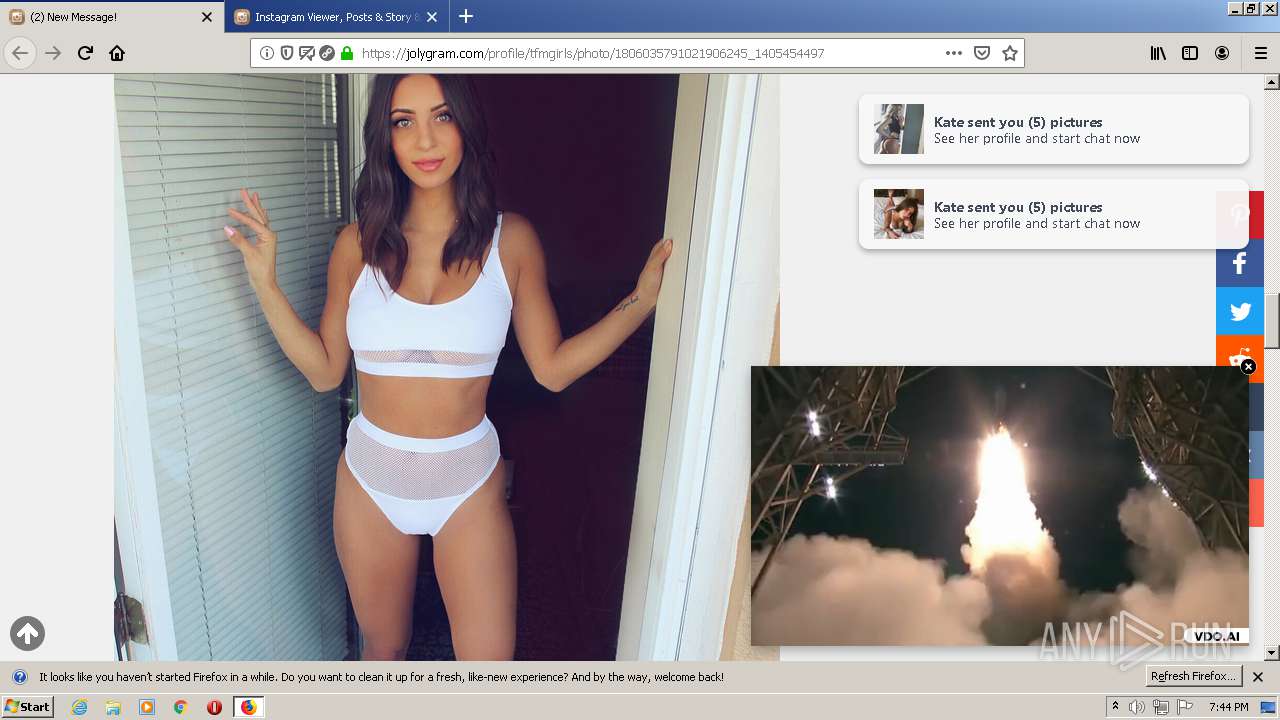Share on Facebook

pos(1240,263)
